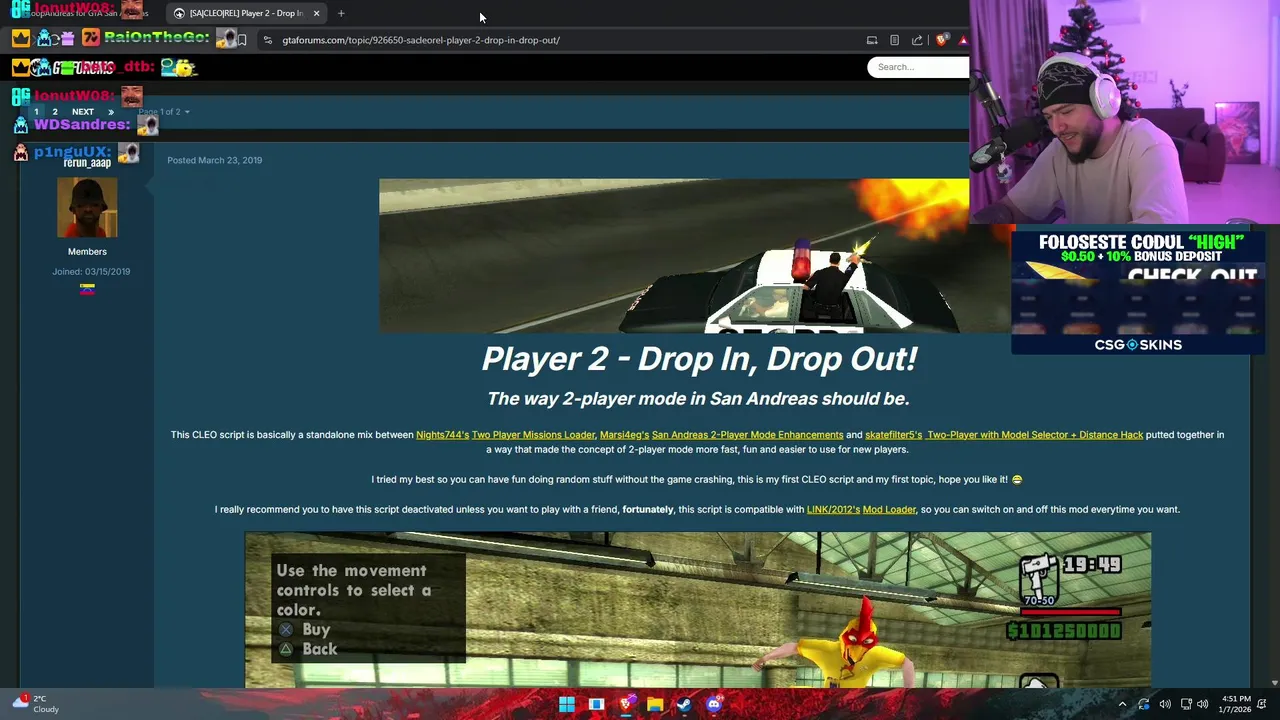Click the Posted March 23, 2019 timestamp
The height and width of the screenshot is (720, 1280).
coord(214,160)
